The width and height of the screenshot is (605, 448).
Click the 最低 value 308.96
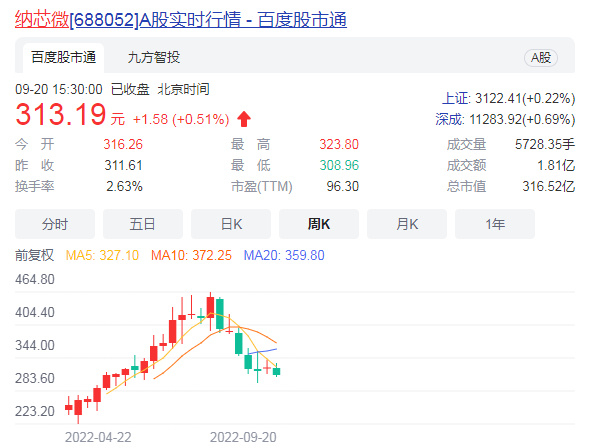[x=339, y=166]
